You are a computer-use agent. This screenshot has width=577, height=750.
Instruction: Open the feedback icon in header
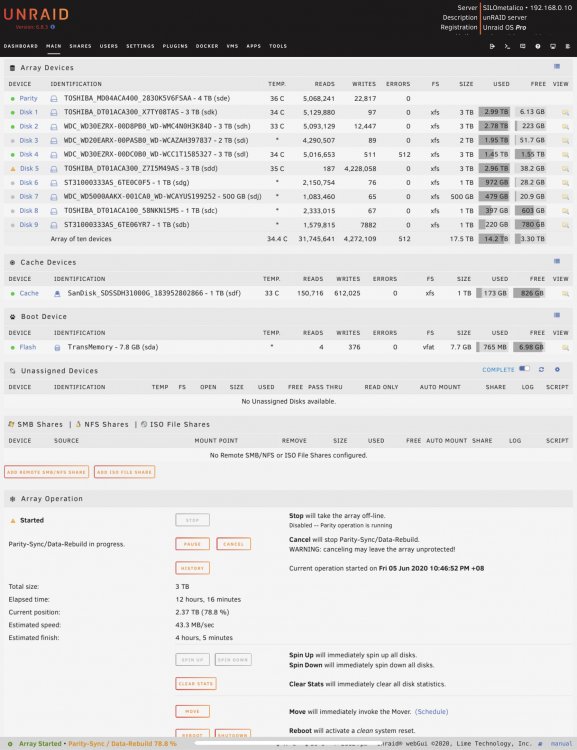[522, 46]
